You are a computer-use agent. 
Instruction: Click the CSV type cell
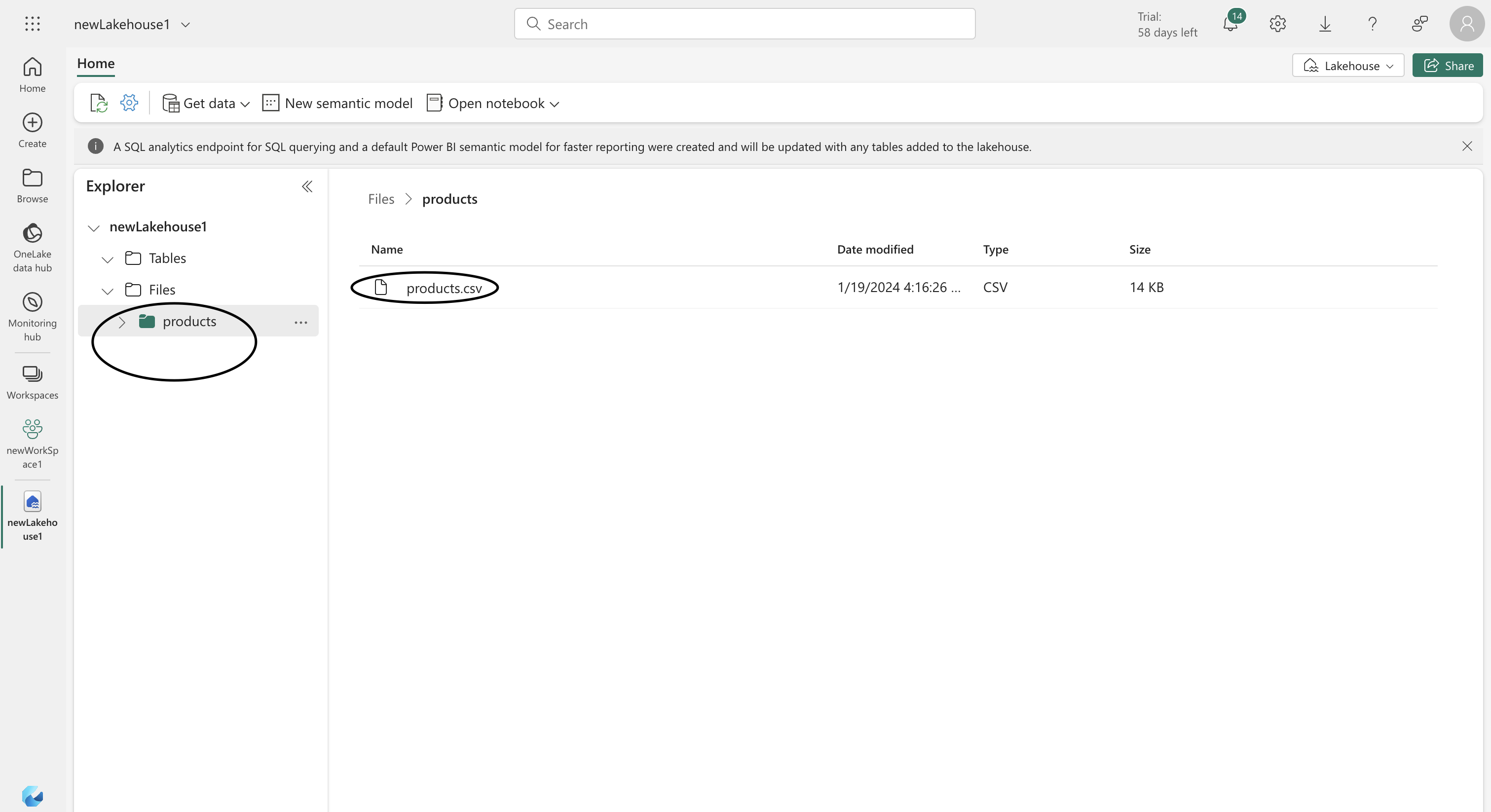click(995, 287)
